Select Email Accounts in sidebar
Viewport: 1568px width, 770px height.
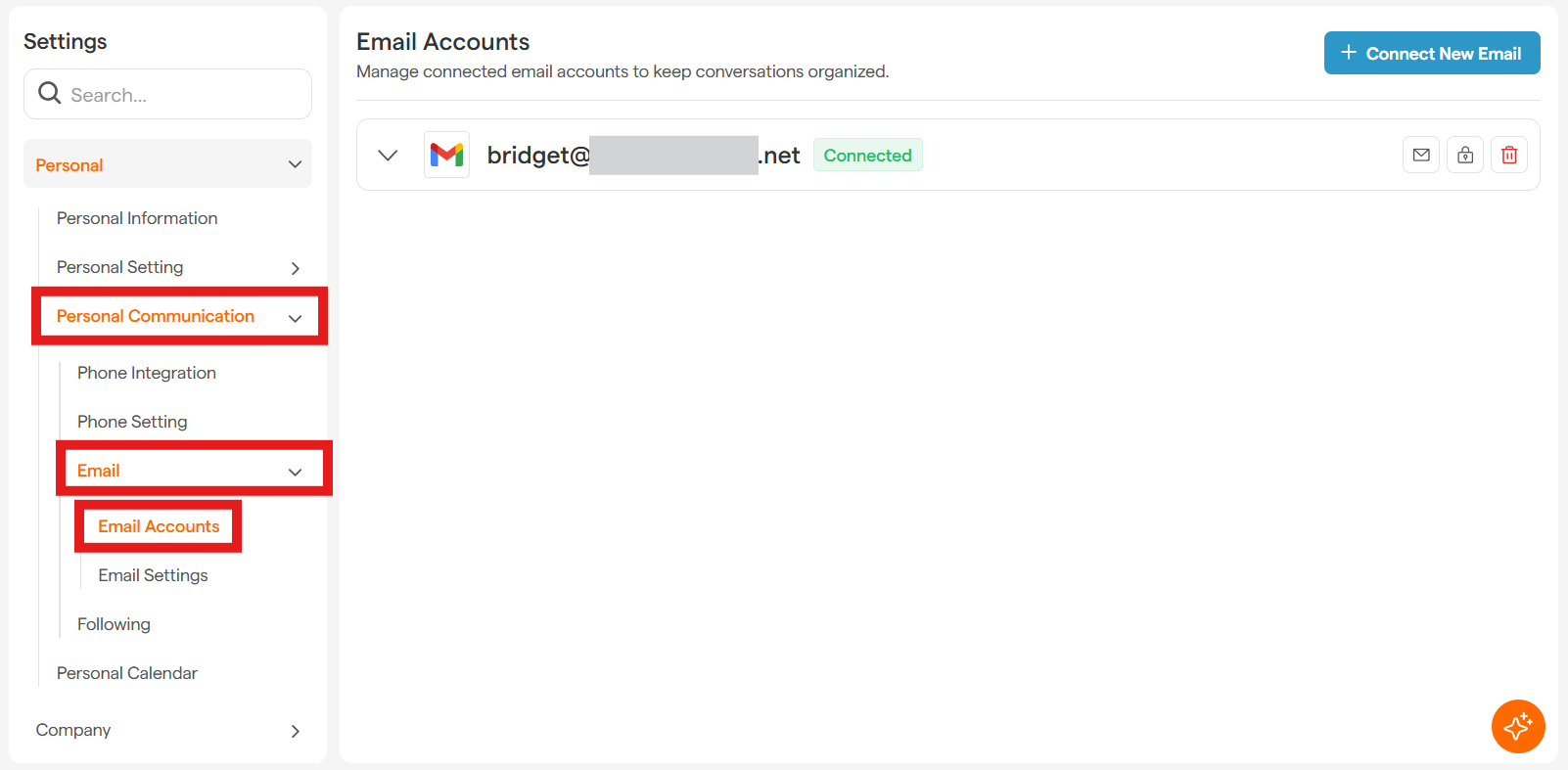coord(159,526)
